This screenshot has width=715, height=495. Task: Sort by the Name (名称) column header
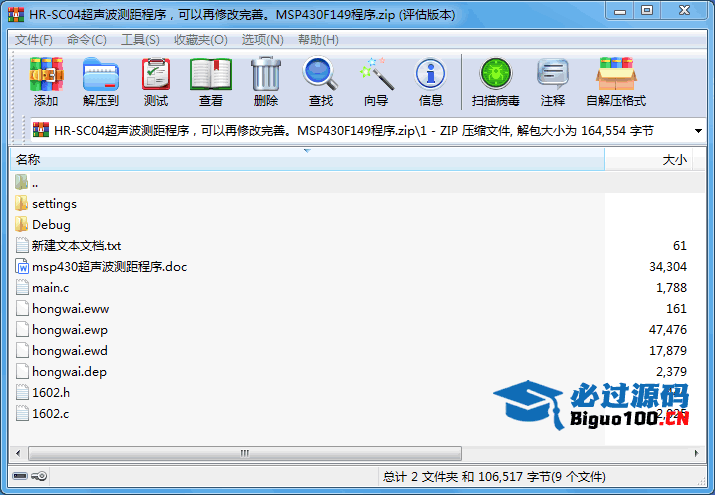tap(307, 160)
